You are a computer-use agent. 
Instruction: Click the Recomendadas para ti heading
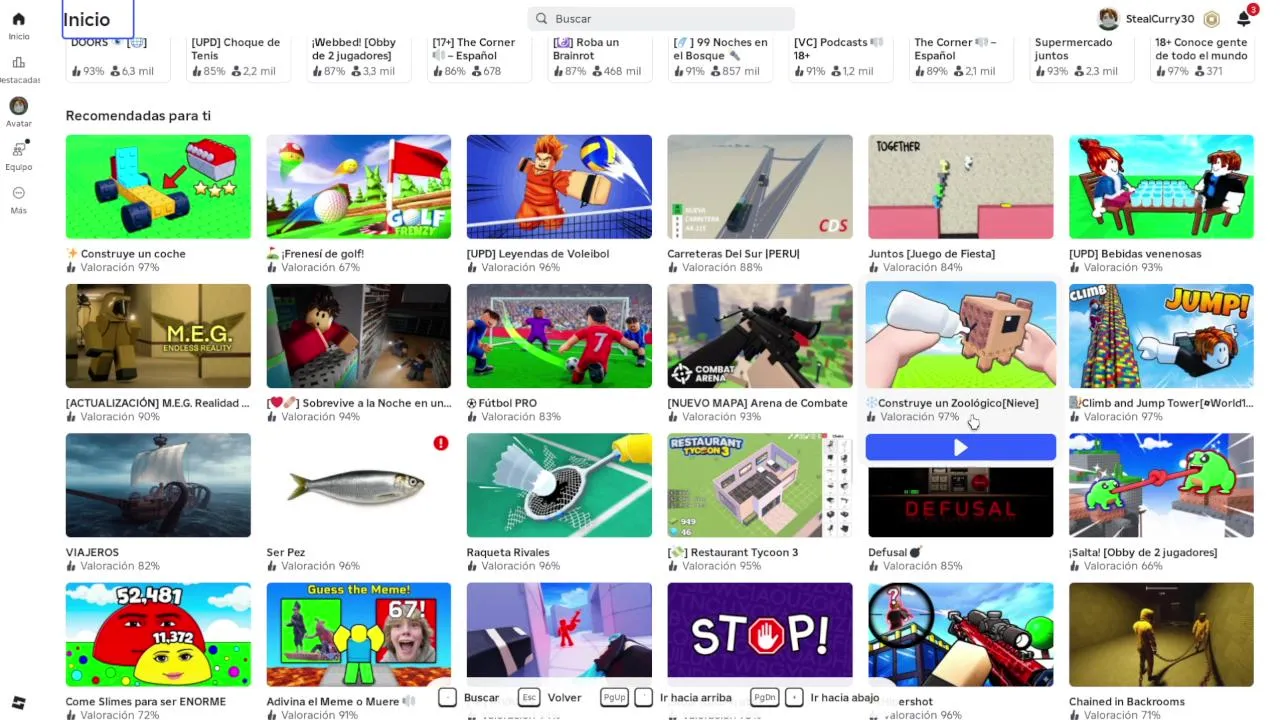click(x=138, y=116)
